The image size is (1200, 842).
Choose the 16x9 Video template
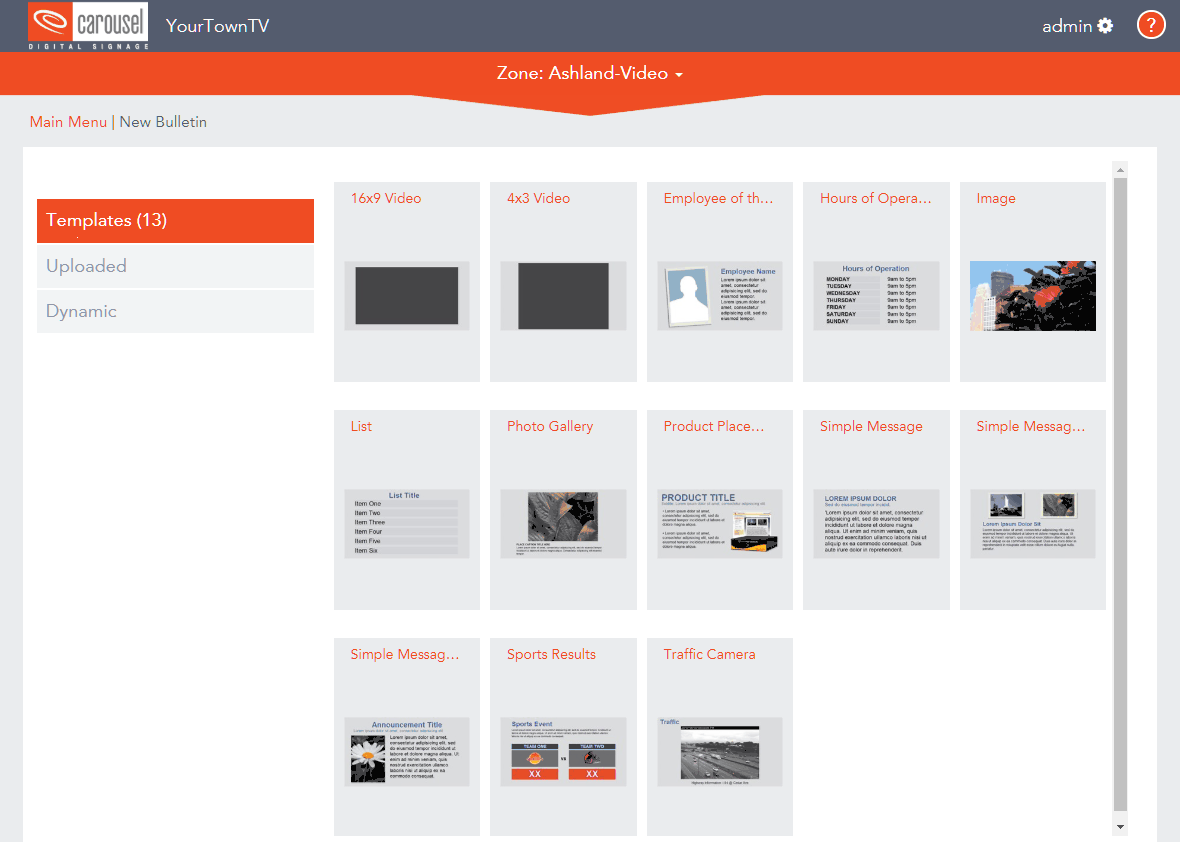[x=407, y=281]
